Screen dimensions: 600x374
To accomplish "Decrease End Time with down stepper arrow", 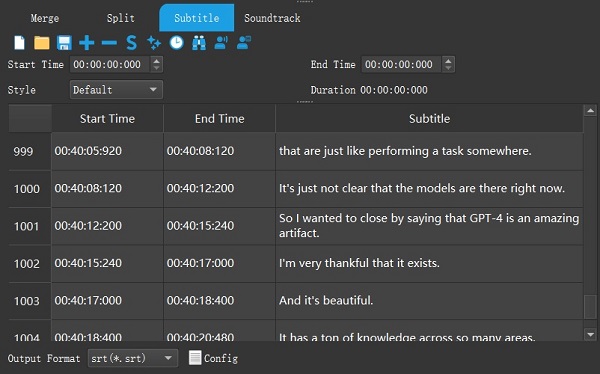I will [x=448, y=69].
